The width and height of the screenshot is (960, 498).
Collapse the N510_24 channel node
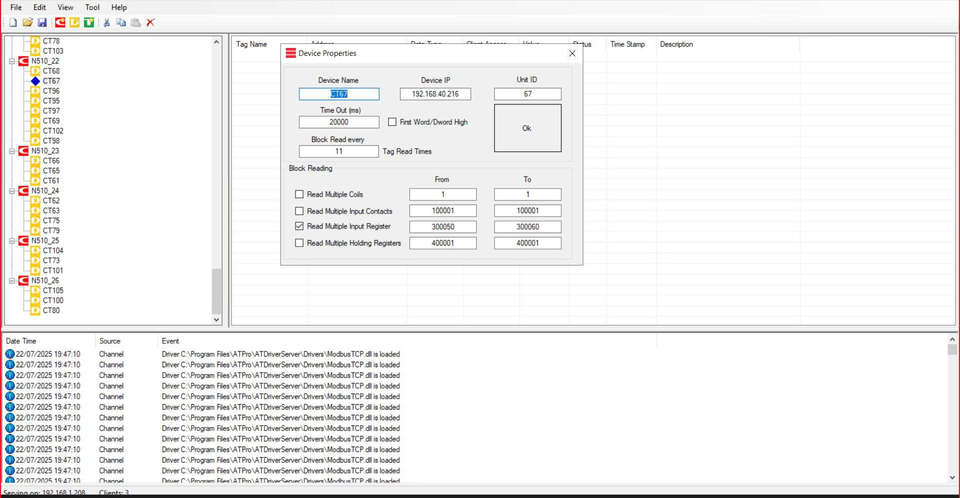tap(11, 191)
